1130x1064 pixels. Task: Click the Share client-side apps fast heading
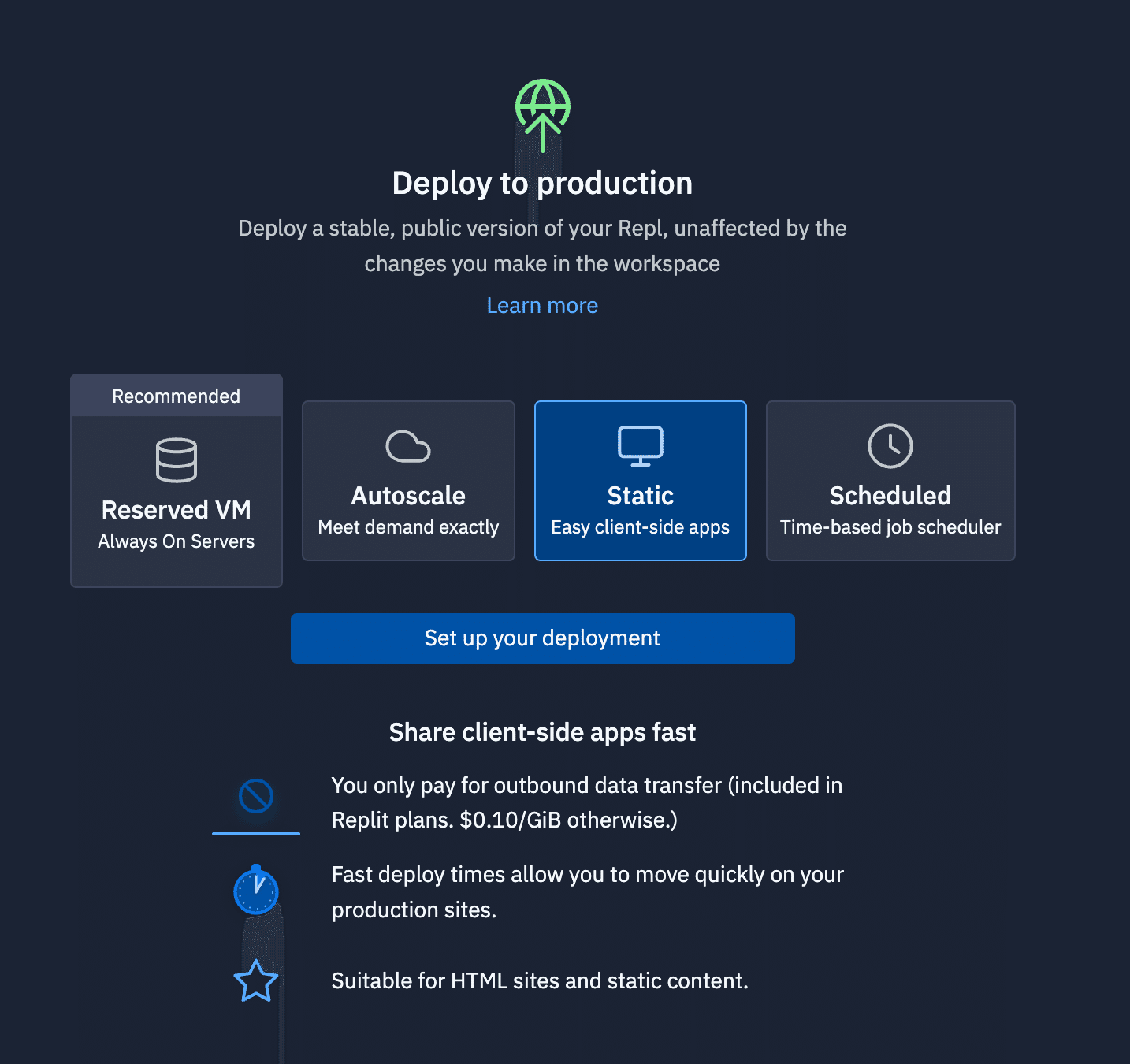point(542,732)
